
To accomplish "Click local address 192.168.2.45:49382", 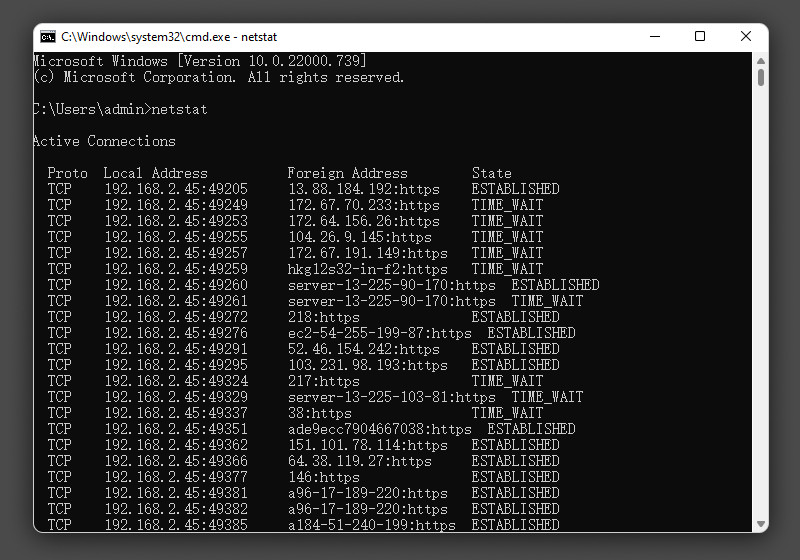I will click(176, 509).
